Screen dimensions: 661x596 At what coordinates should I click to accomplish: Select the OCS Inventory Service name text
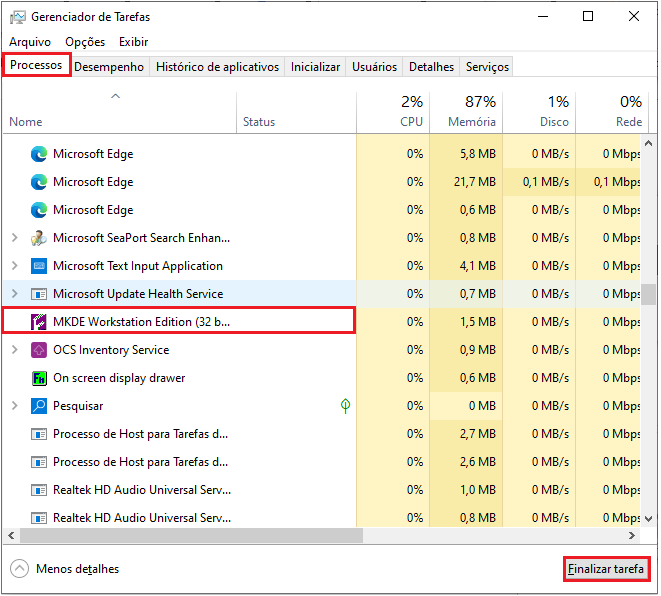(x=111, y=350)
